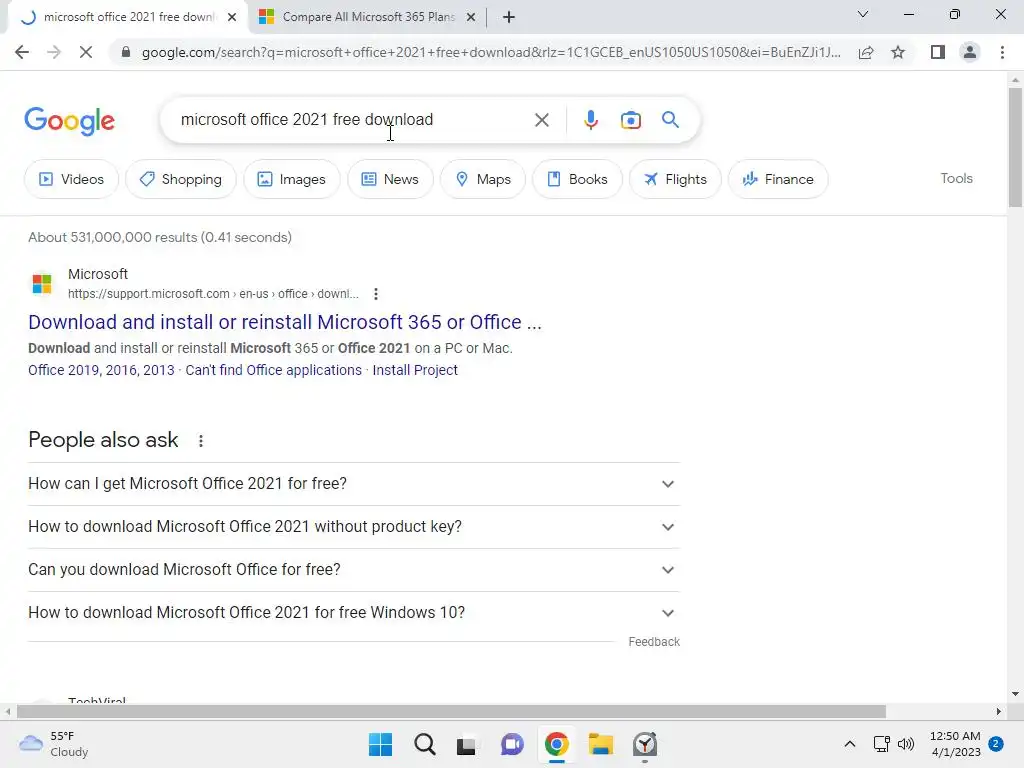View site information via the lock icon
The image size is (1024, 768).
126,52
